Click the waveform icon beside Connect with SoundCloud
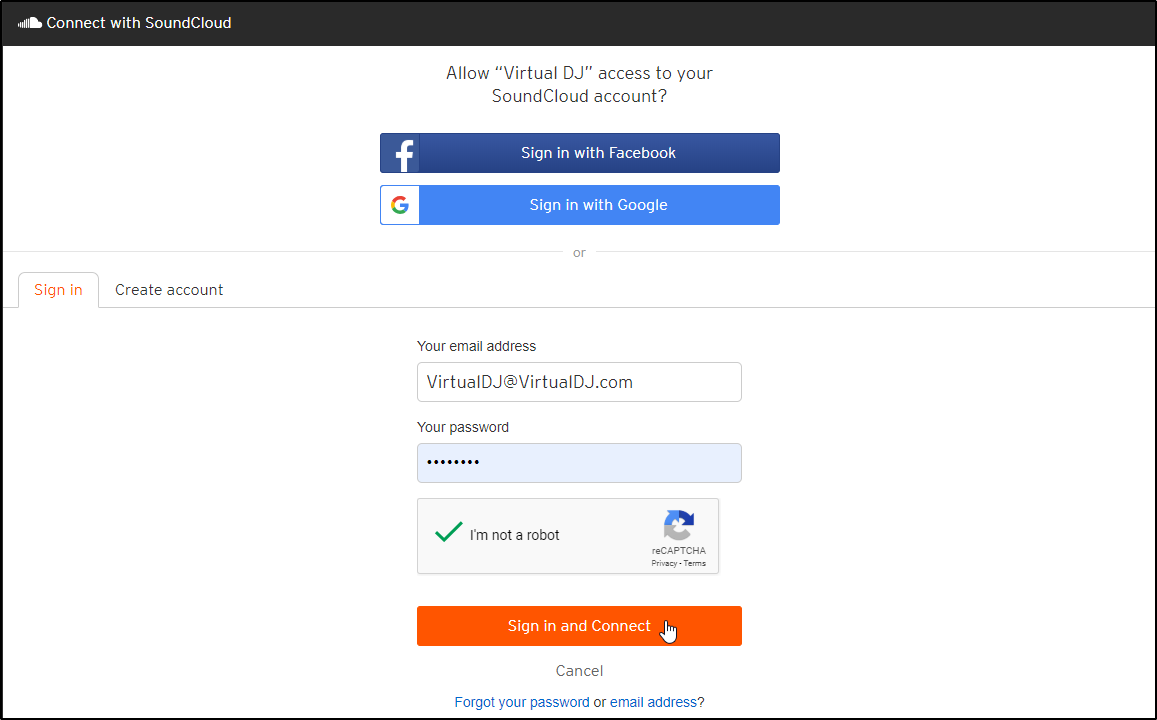This screenshot has width=1157, height=720. (28, 22)
